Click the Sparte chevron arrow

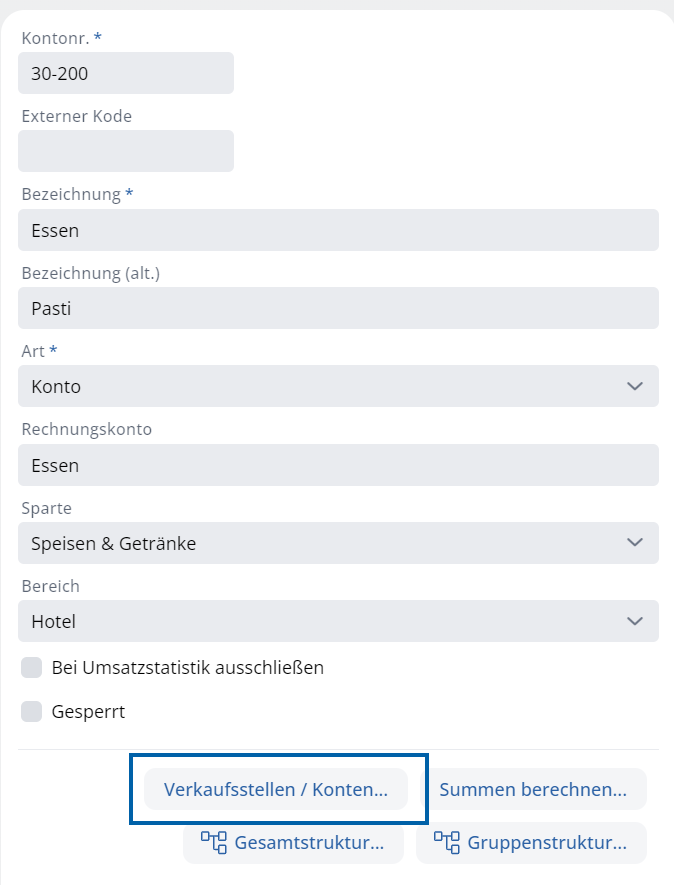click(634, 543)
